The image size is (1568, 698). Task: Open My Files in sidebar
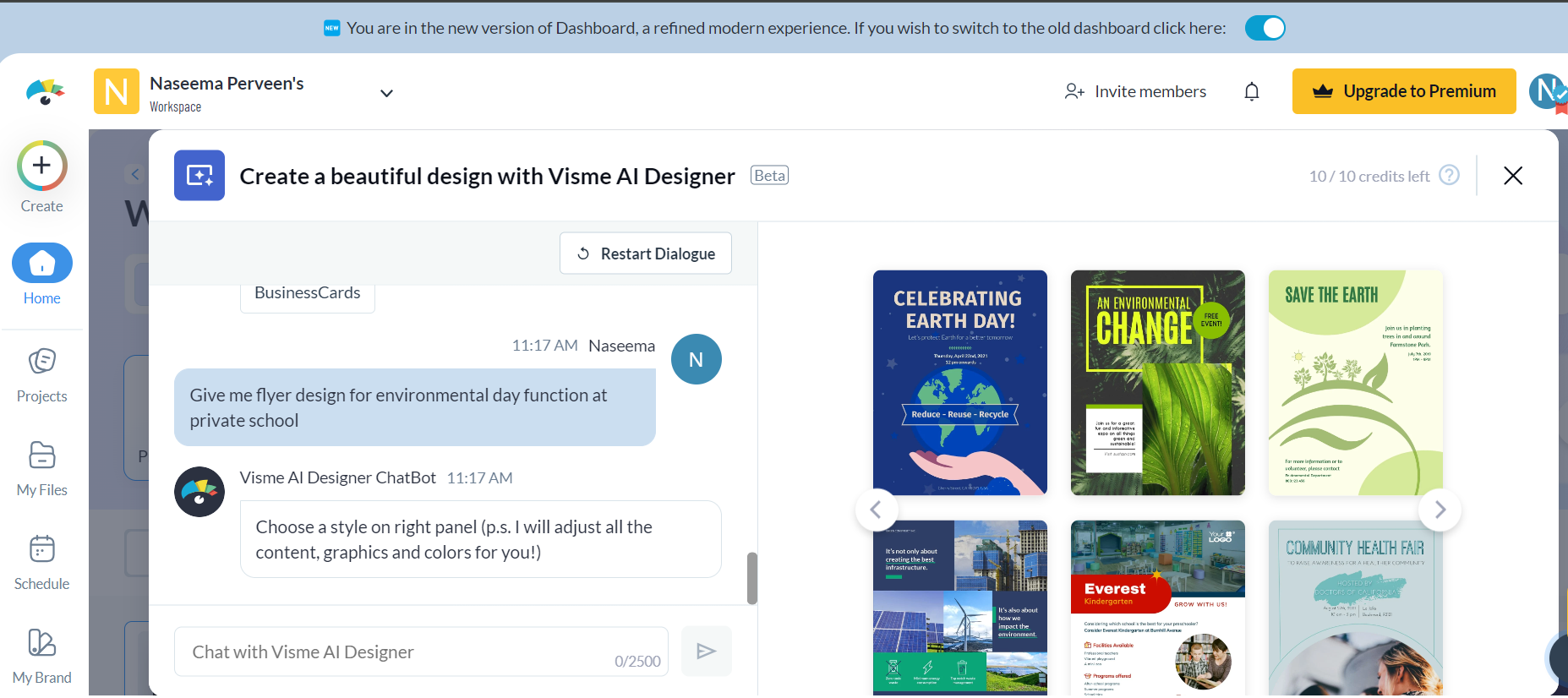click(41, 469)
